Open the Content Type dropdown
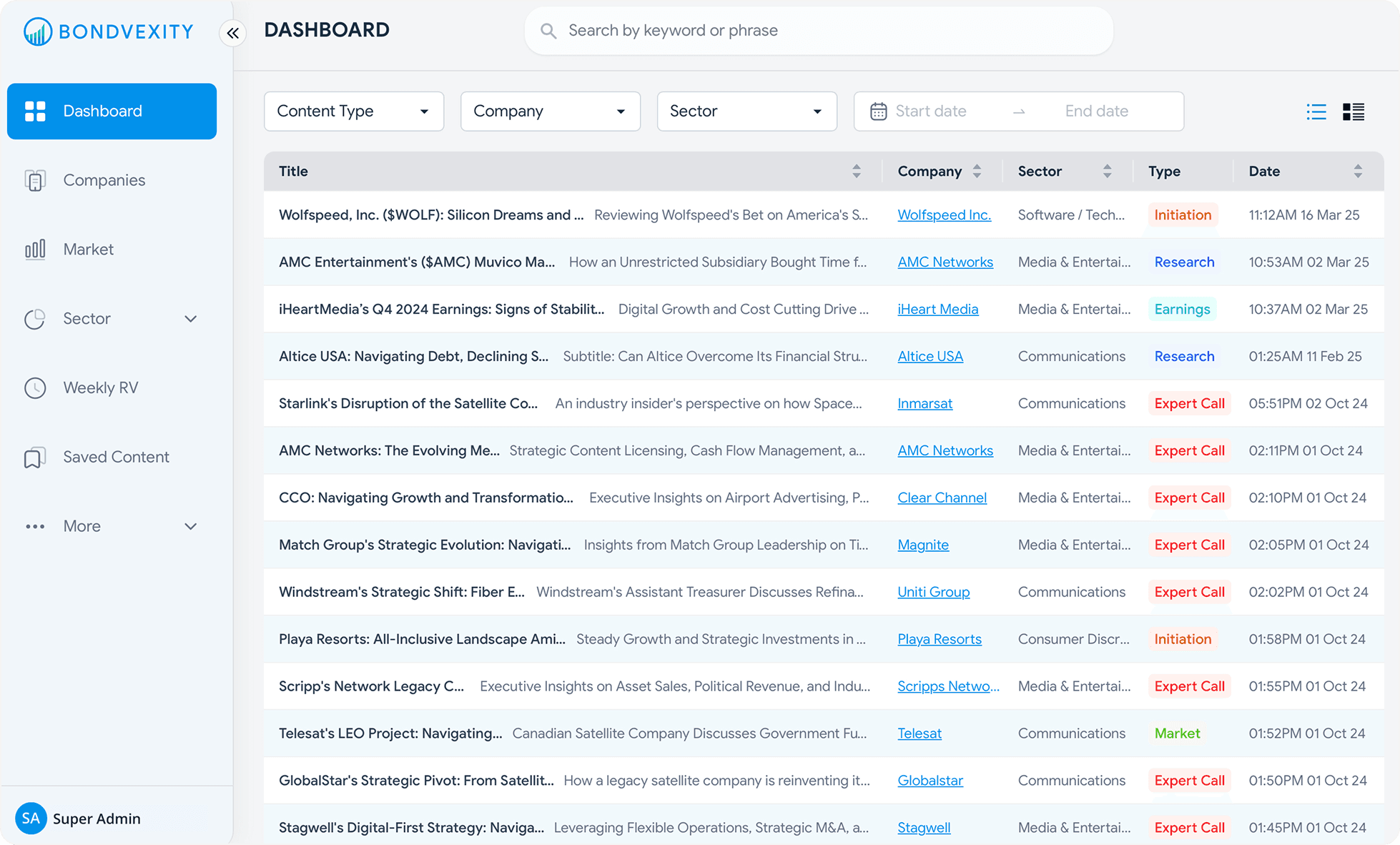Viewport: 1400px width, 845px height. coord(353,111)
